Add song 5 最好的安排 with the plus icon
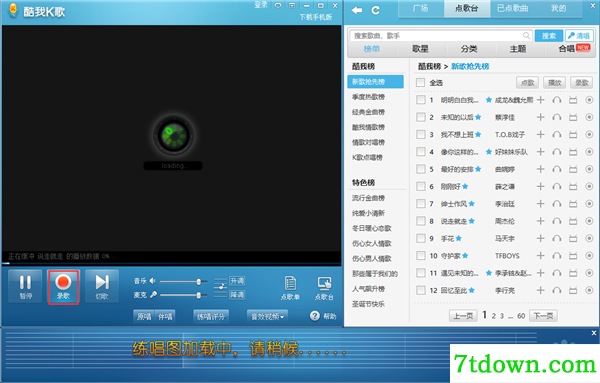600x383 pixels. click(540, 169)
